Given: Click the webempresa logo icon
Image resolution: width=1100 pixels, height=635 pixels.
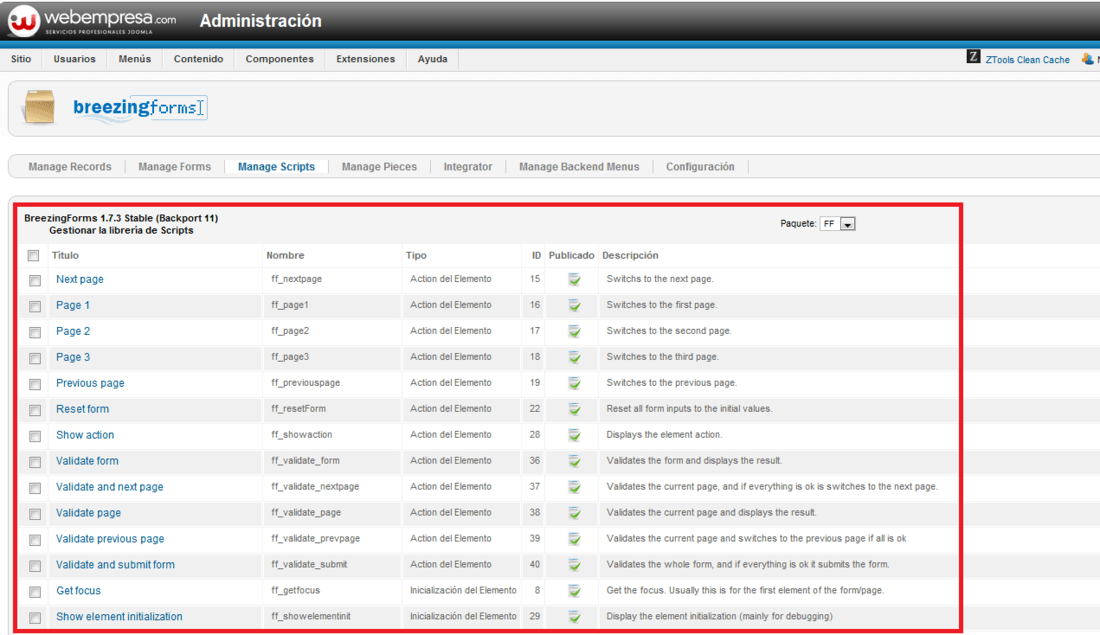Looking at the screenshot, I should click(23, 20).
